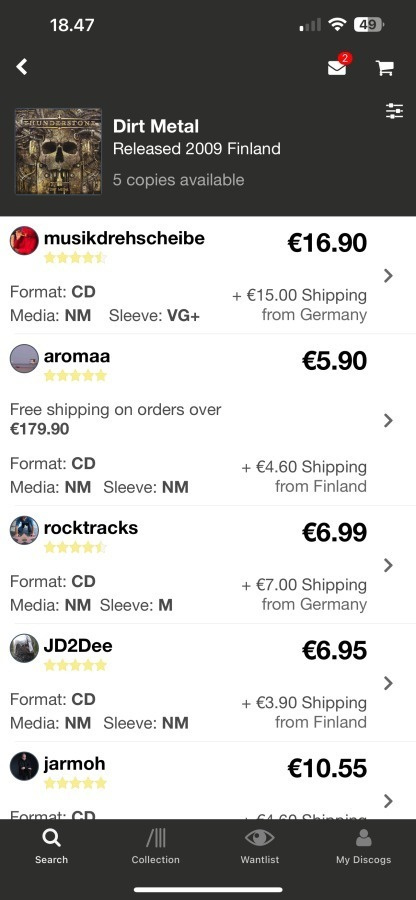This screenshot has width=416, height=900.
Task: Open the messages envelope icon
Action: 337,67
